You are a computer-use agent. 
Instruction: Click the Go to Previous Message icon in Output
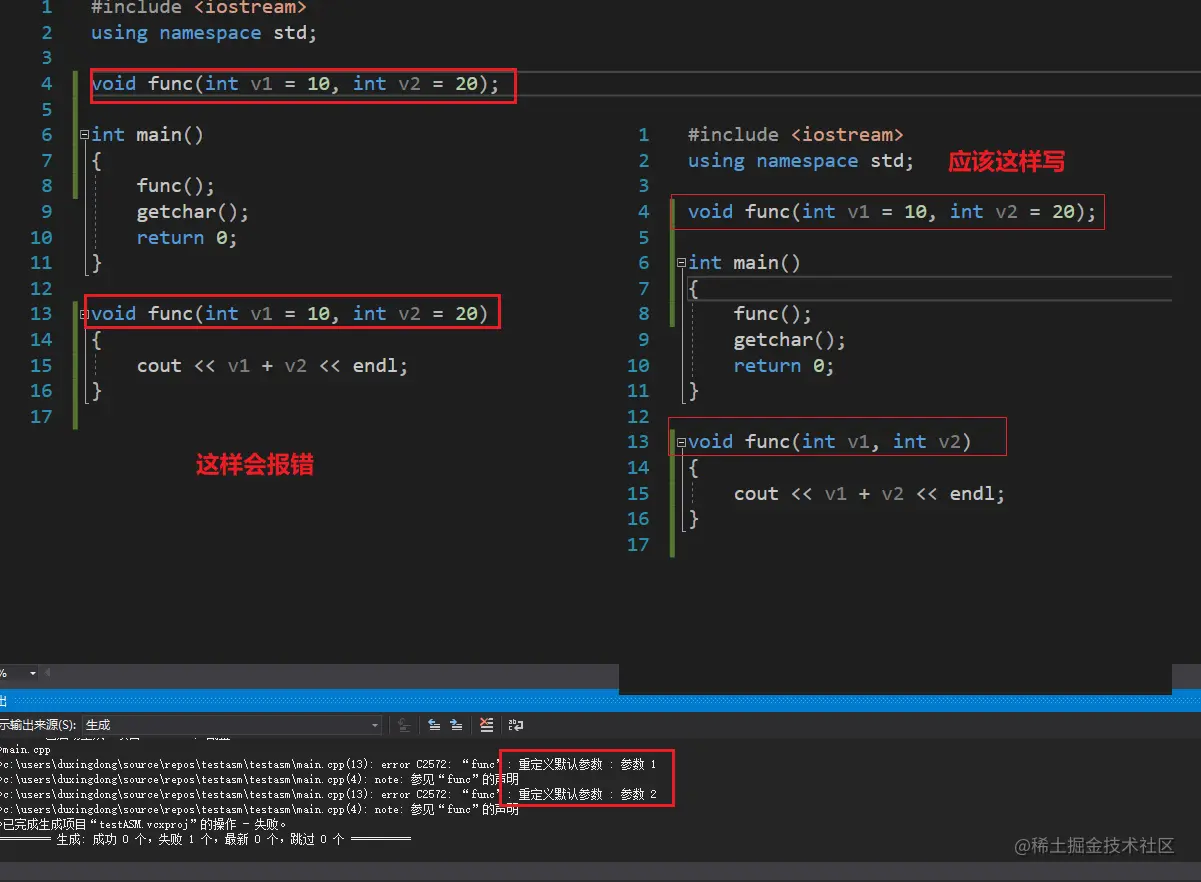click(434, 725)
